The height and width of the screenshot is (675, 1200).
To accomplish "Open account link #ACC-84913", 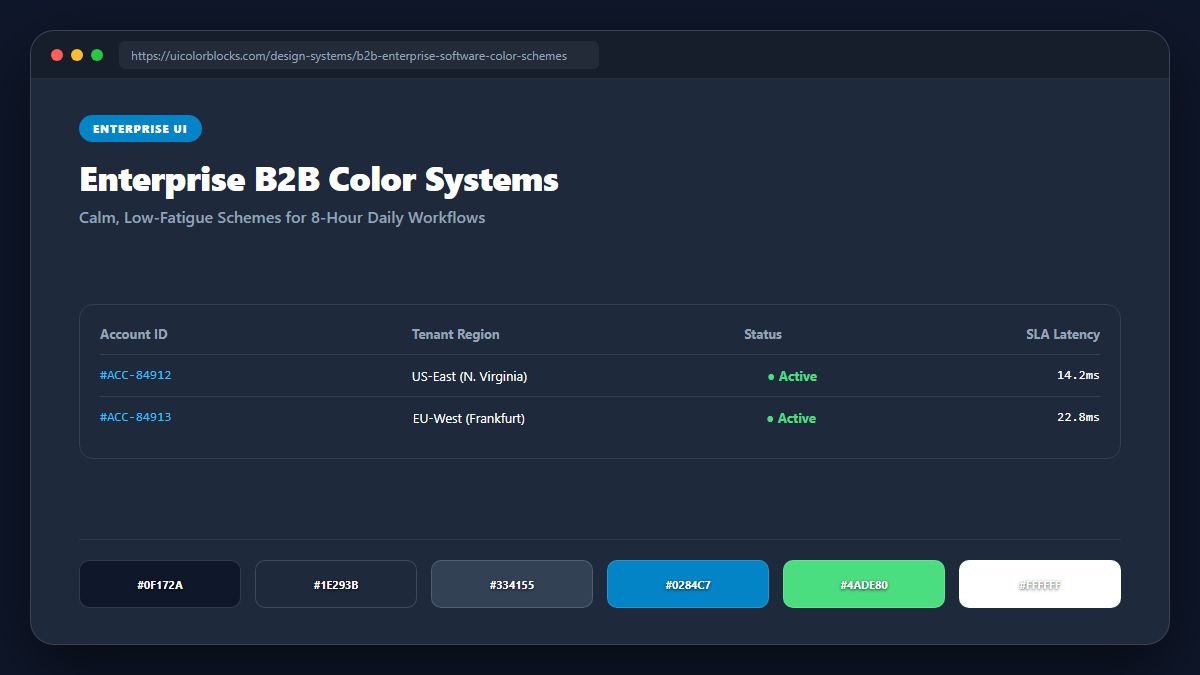I will pyautogui.click(x=136, y=417).
